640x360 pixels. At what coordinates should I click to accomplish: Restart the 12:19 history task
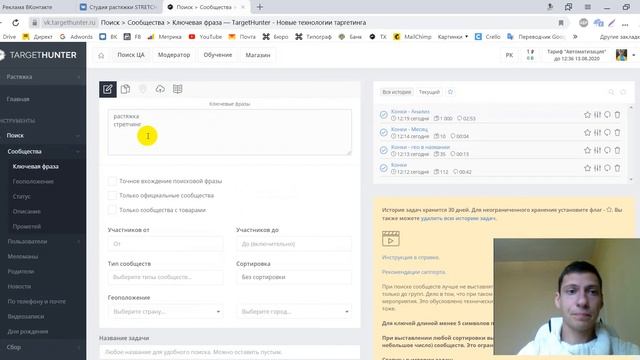pyautogui.click(x=607, y=115)
